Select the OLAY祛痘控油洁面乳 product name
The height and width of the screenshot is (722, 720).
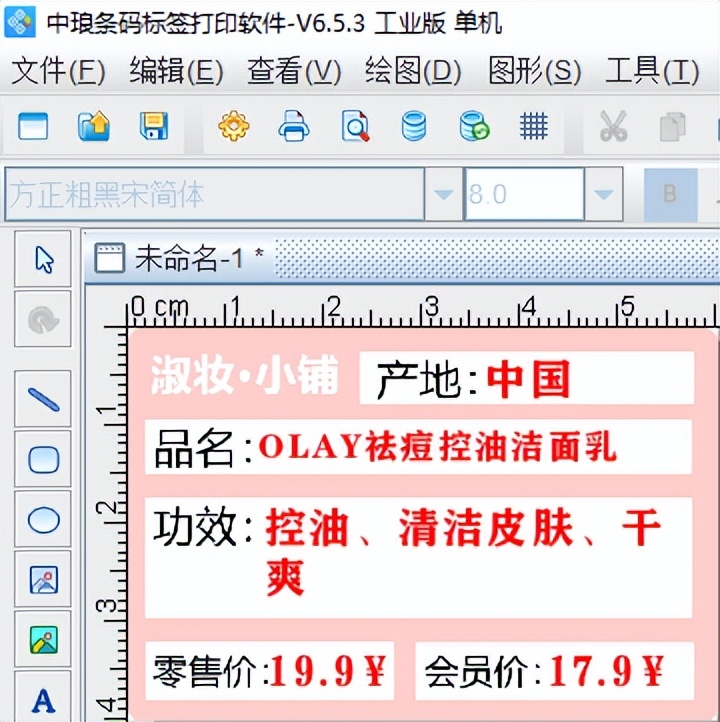click(437, 447)
